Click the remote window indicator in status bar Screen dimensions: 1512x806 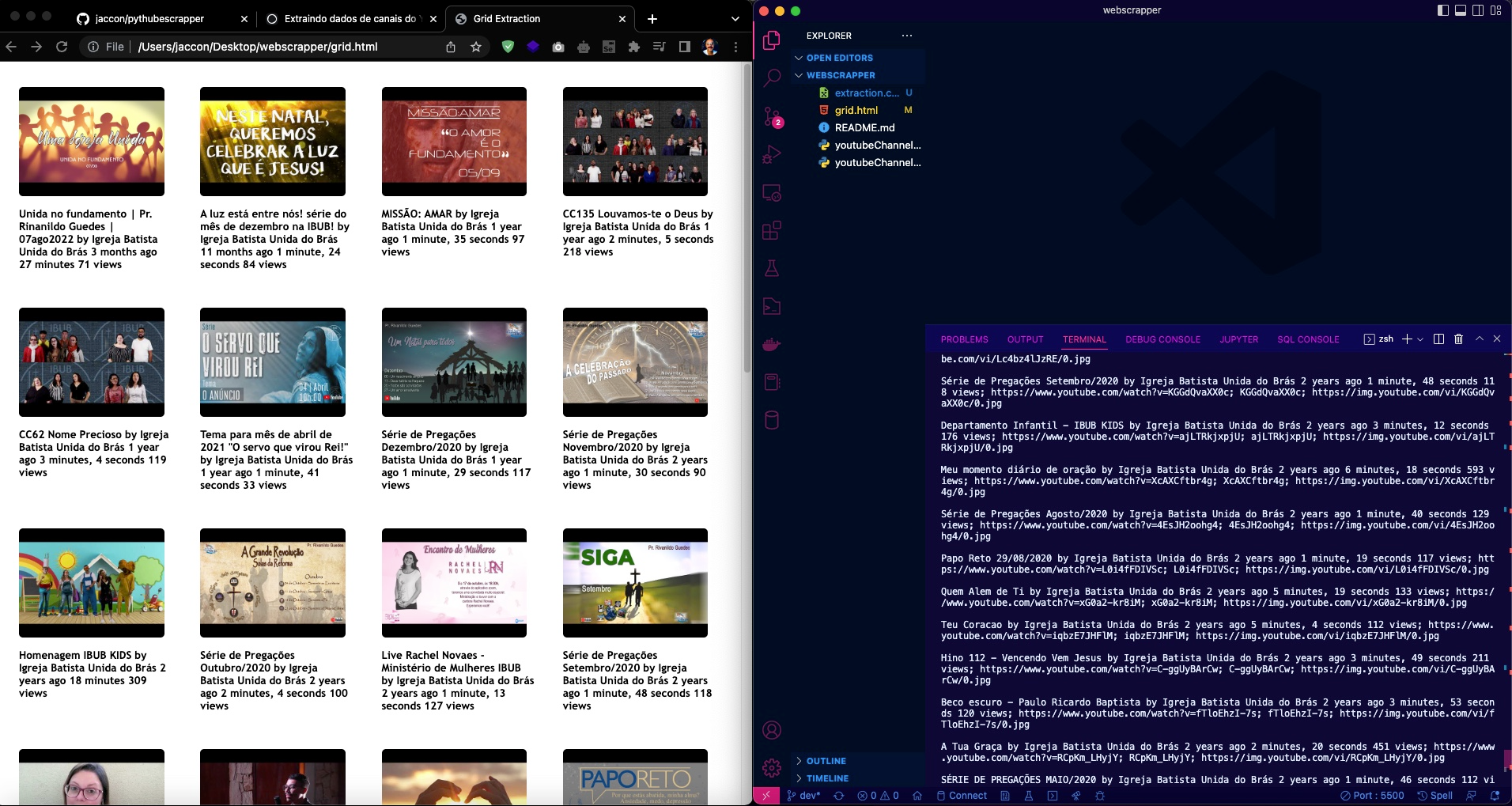(766, 796)
